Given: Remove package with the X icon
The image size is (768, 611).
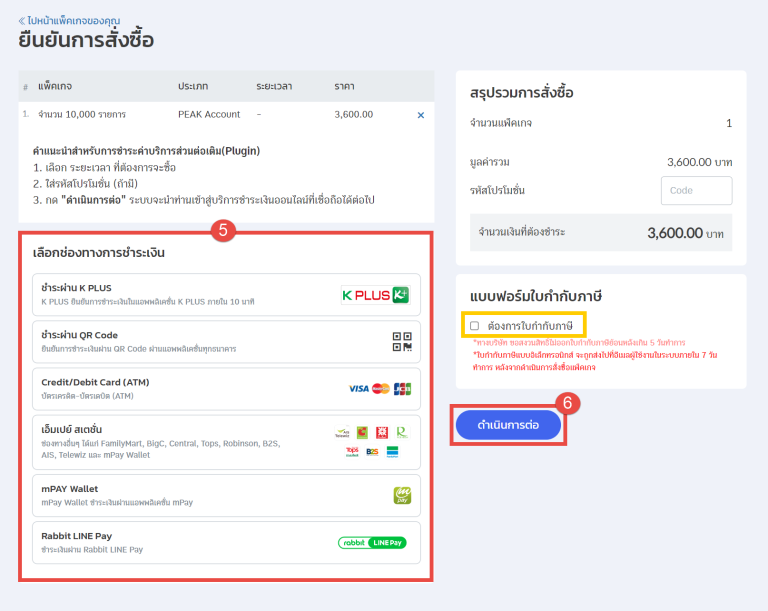Looking at the screenshot, I should [x=420, y=115].
